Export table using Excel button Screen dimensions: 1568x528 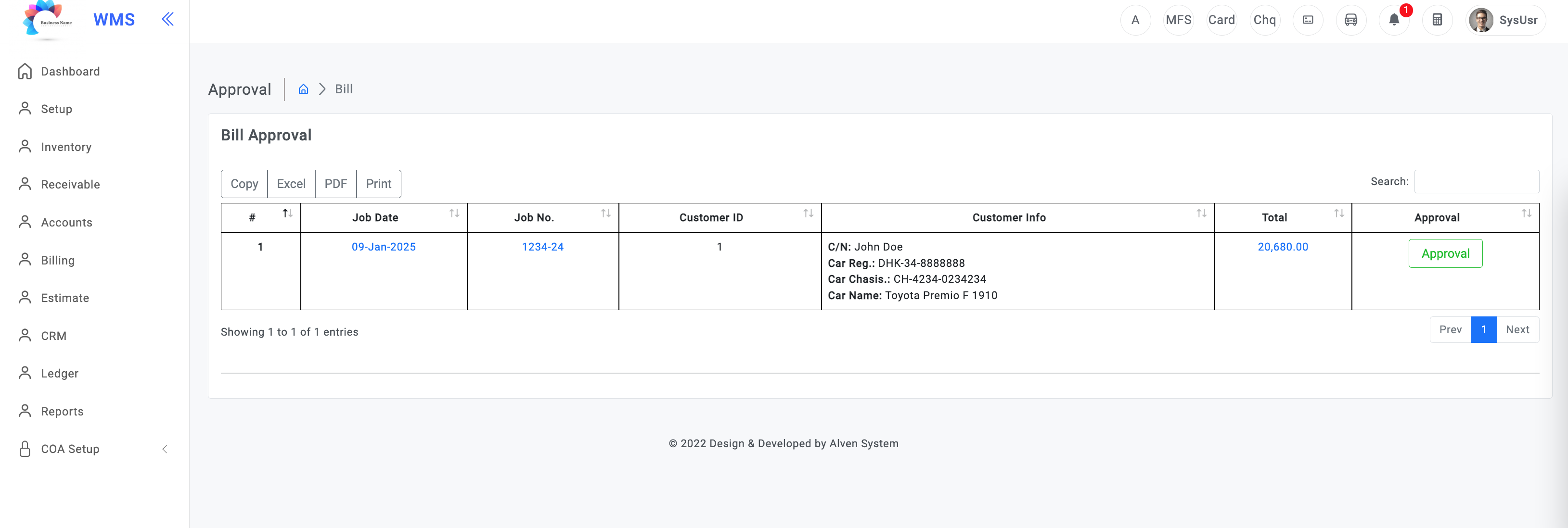[x=291, y=184]
